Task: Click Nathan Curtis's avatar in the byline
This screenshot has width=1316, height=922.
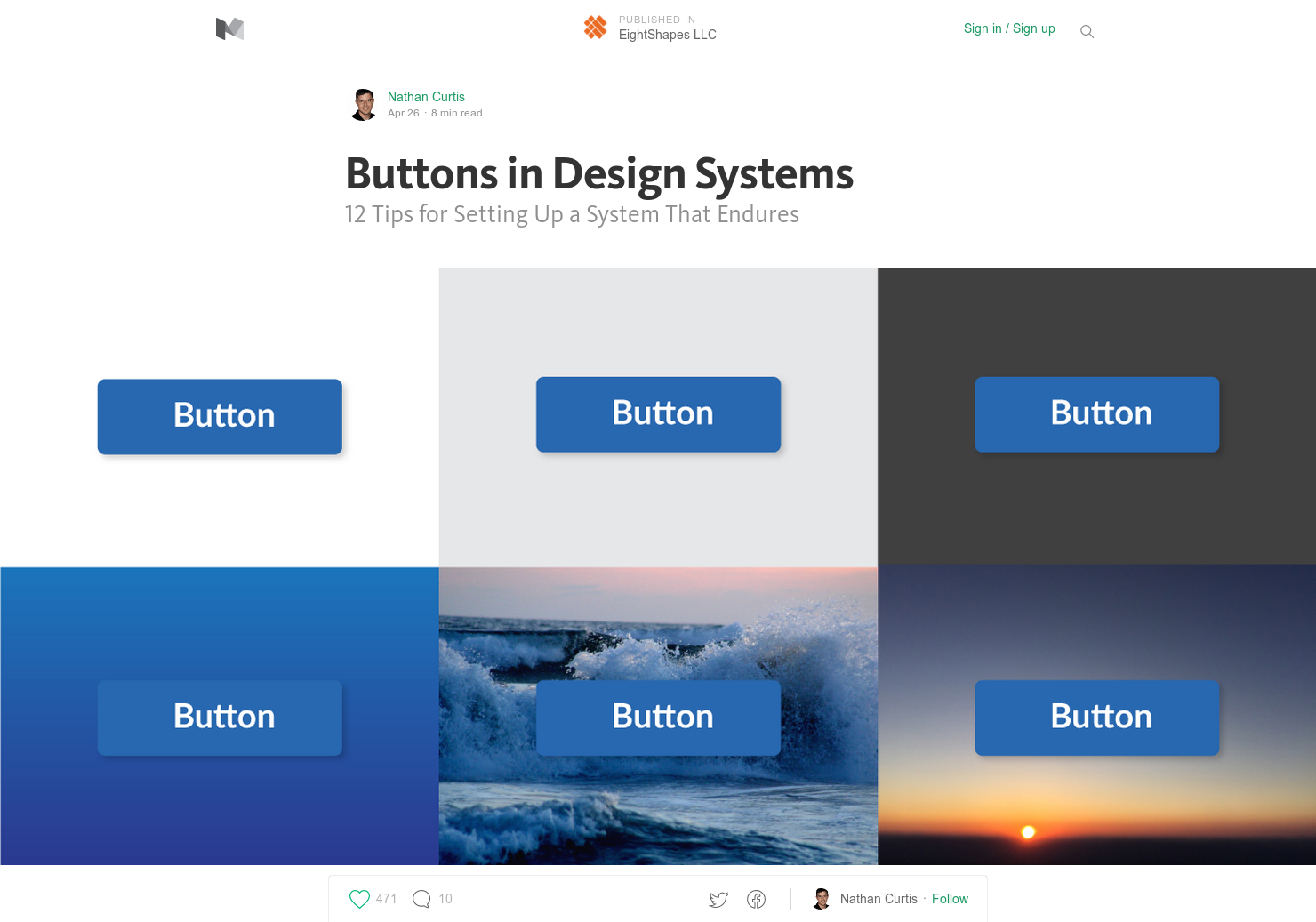Action: point(364,104)
